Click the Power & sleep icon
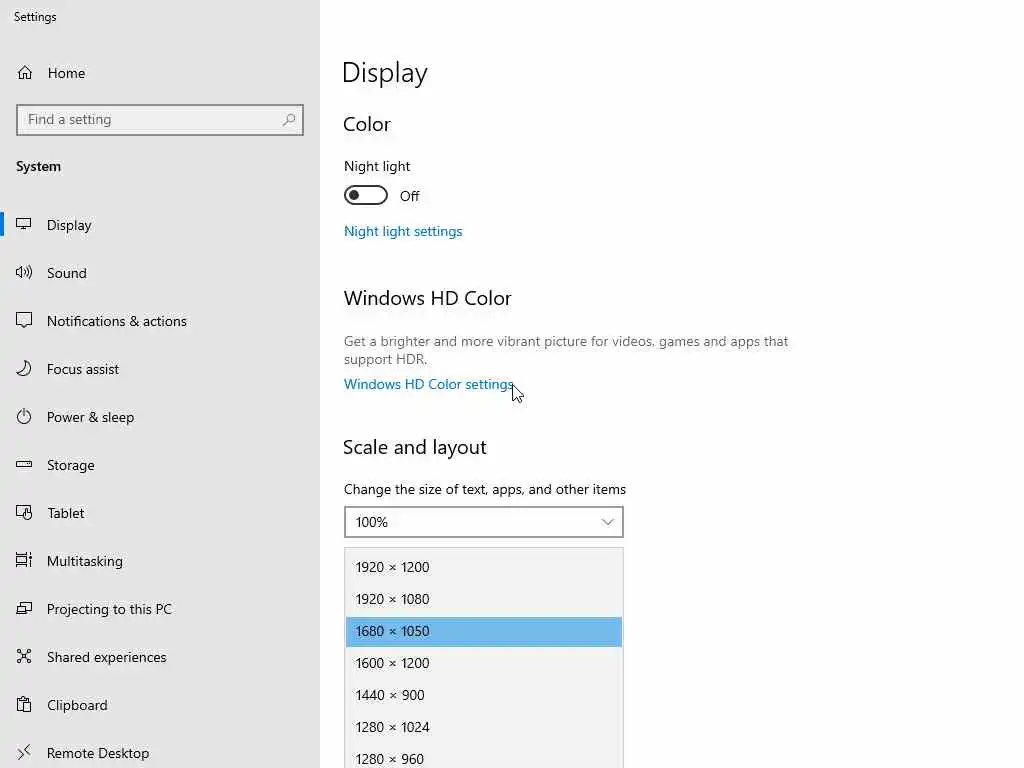 click(24, 417)
